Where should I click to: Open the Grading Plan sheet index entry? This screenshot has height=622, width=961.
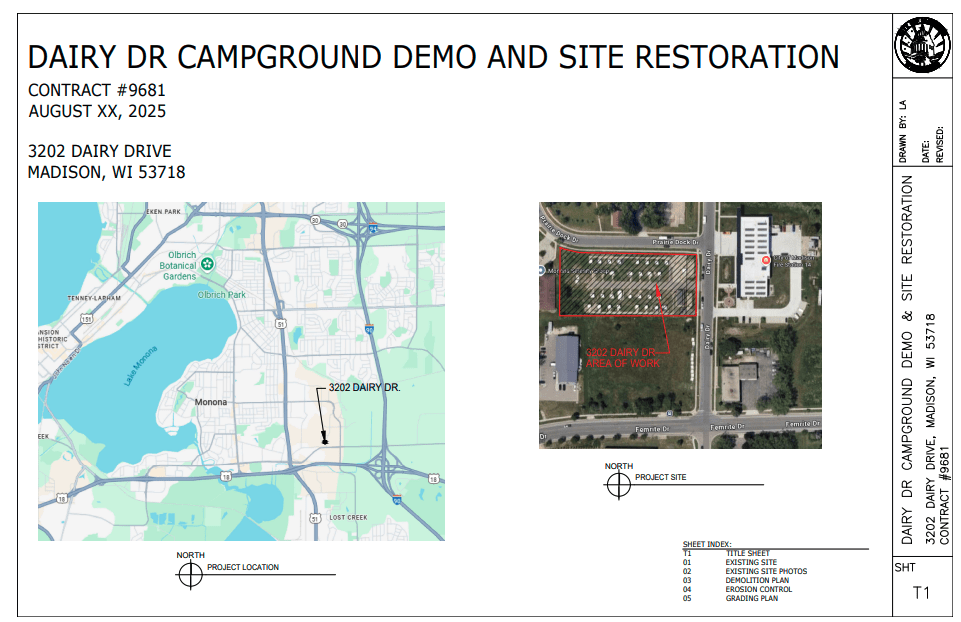point(750,598)
